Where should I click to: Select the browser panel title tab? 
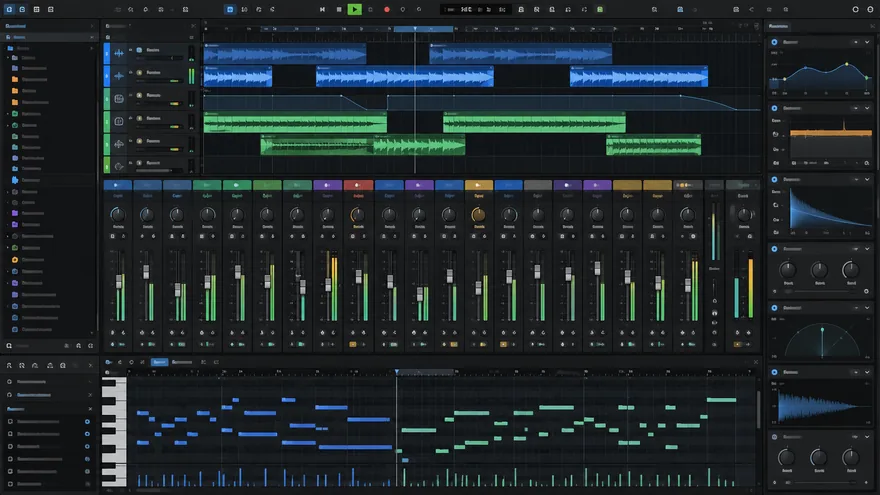click(x=16, y=26)
